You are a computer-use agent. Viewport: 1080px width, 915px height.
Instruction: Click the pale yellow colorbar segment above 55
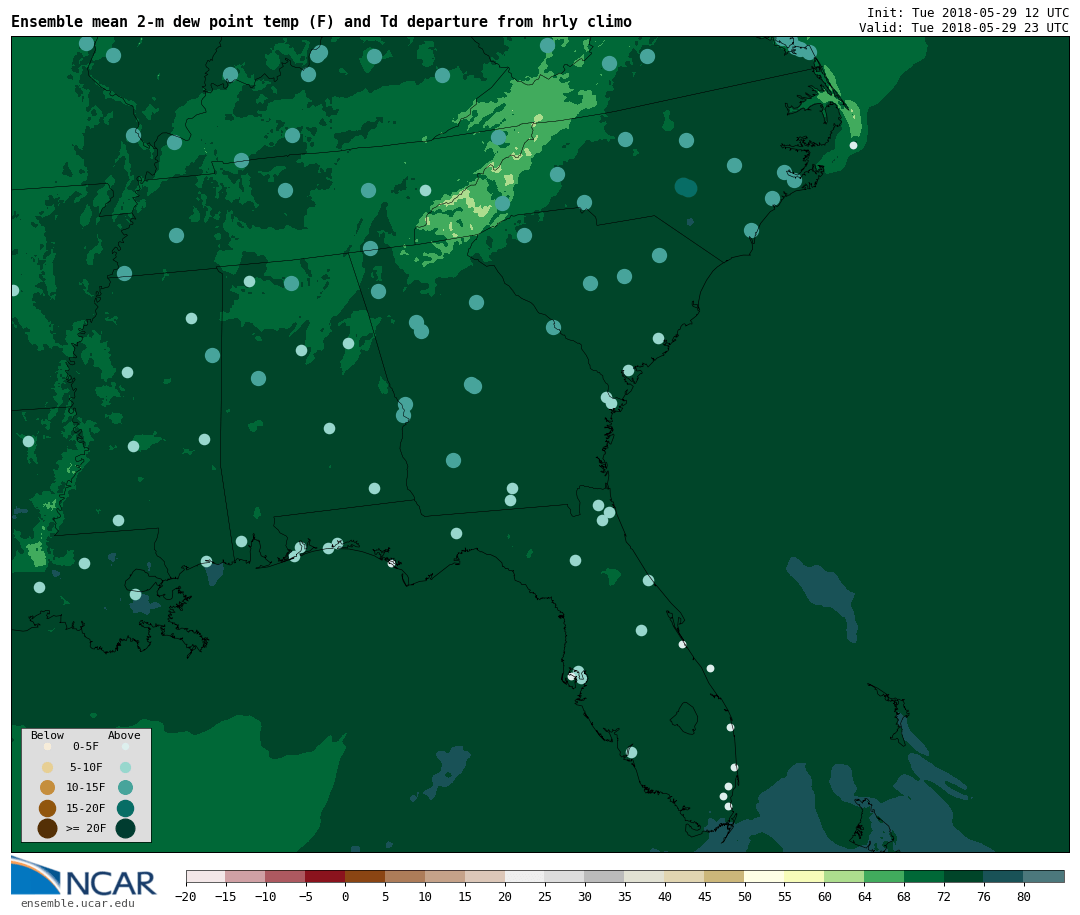804,876
